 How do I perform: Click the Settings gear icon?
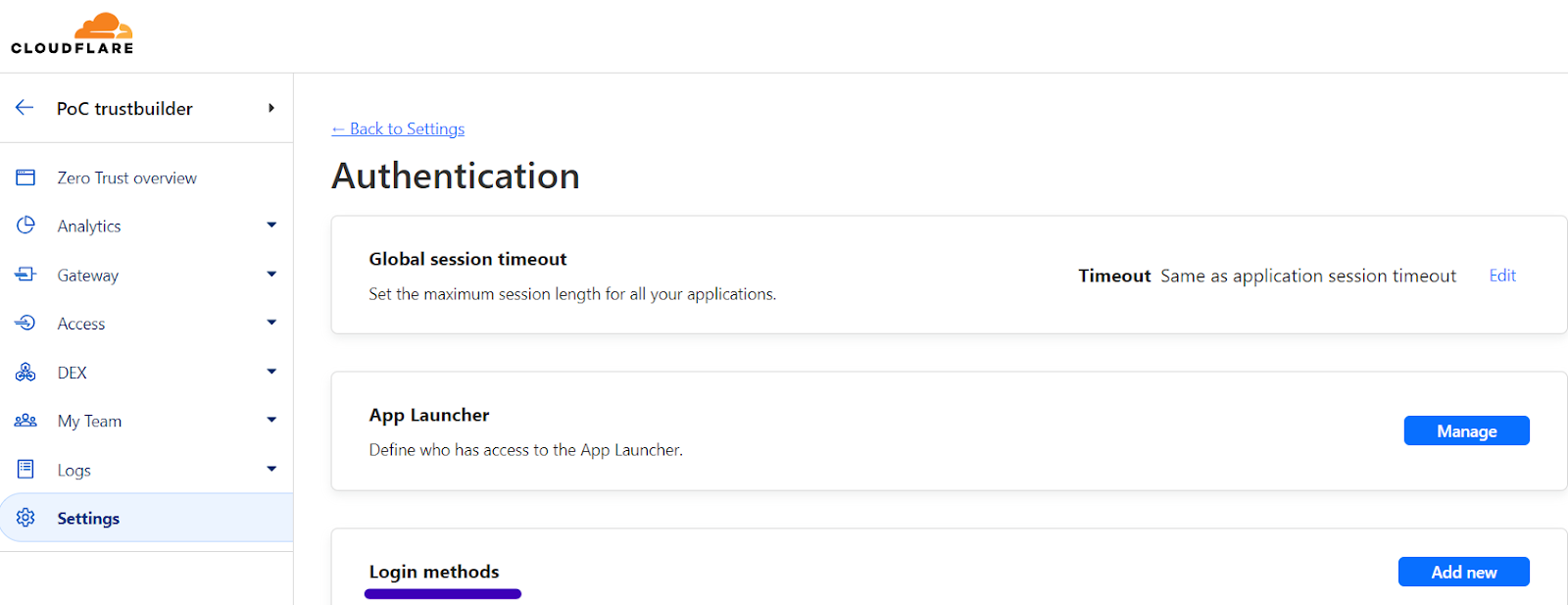[25, 518]
